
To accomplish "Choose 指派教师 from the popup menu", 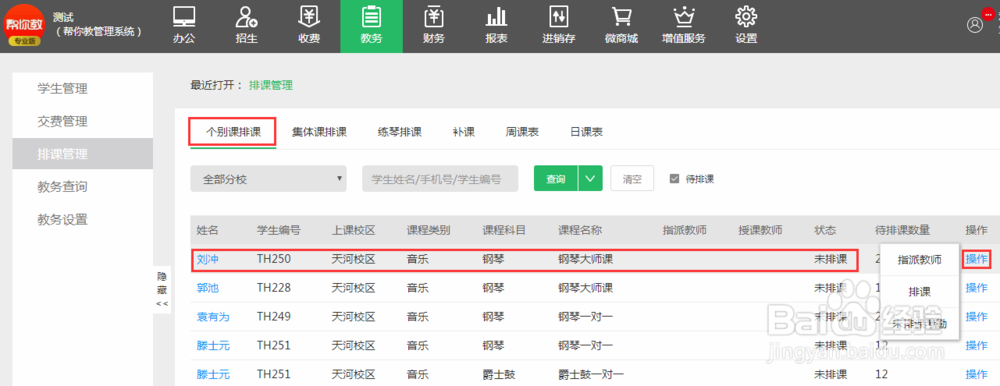I will coord(919,260).
